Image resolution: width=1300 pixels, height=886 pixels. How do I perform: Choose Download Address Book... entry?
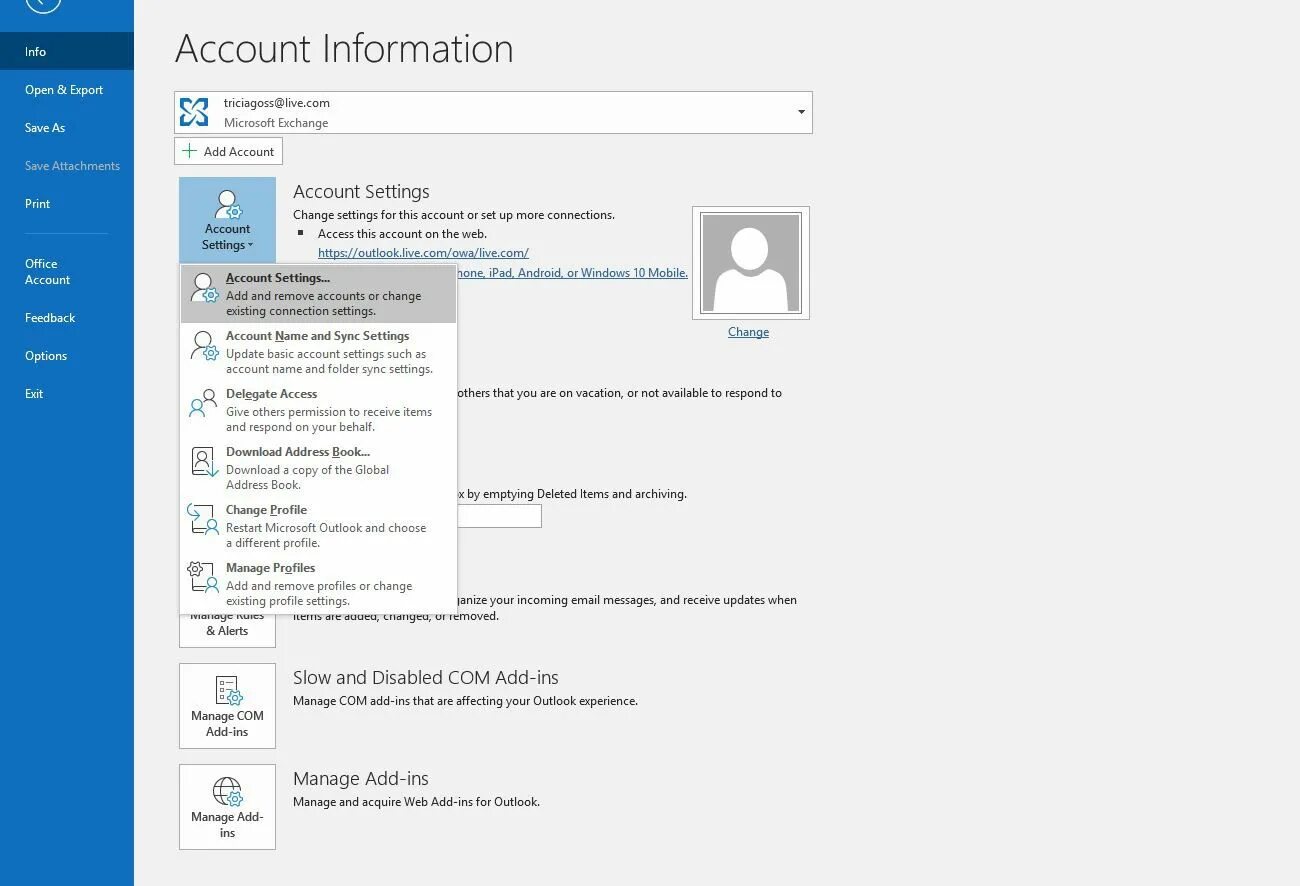coord(318,468)
